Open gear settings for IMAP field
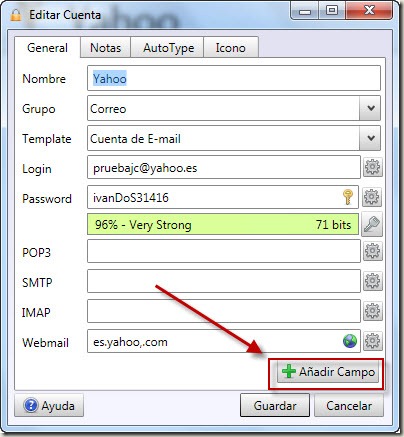 coord(372,311)
